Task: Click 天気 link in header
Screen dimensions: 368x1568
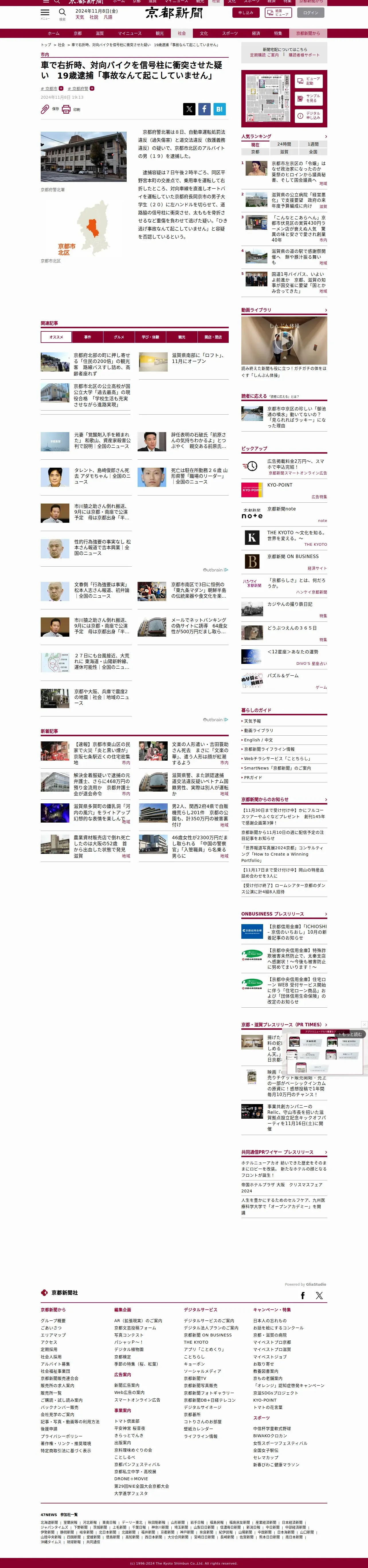Action: click(80, 17)
